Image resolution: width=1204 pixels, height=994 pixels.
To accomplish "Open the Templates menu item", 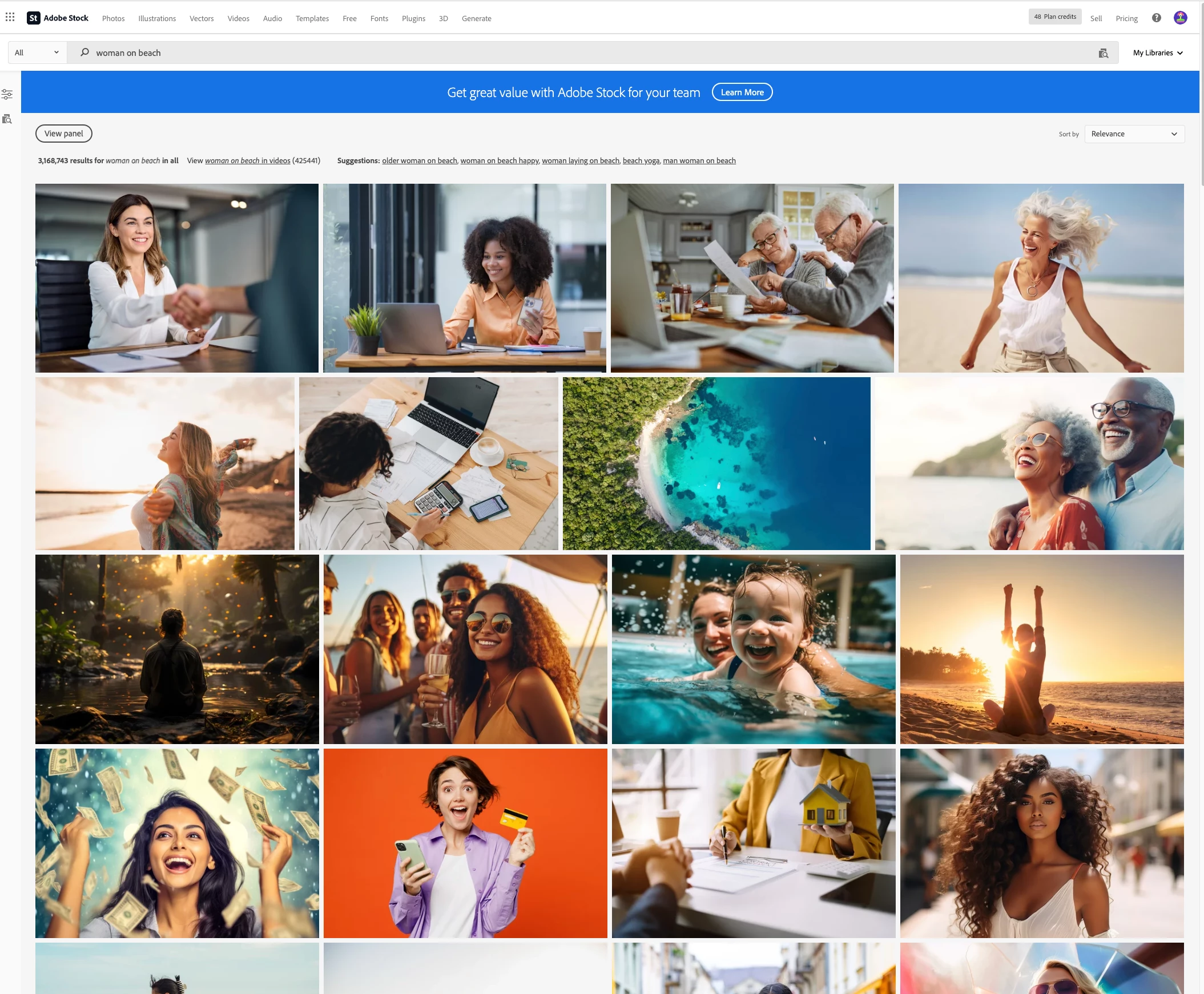I will click(312, 18).
